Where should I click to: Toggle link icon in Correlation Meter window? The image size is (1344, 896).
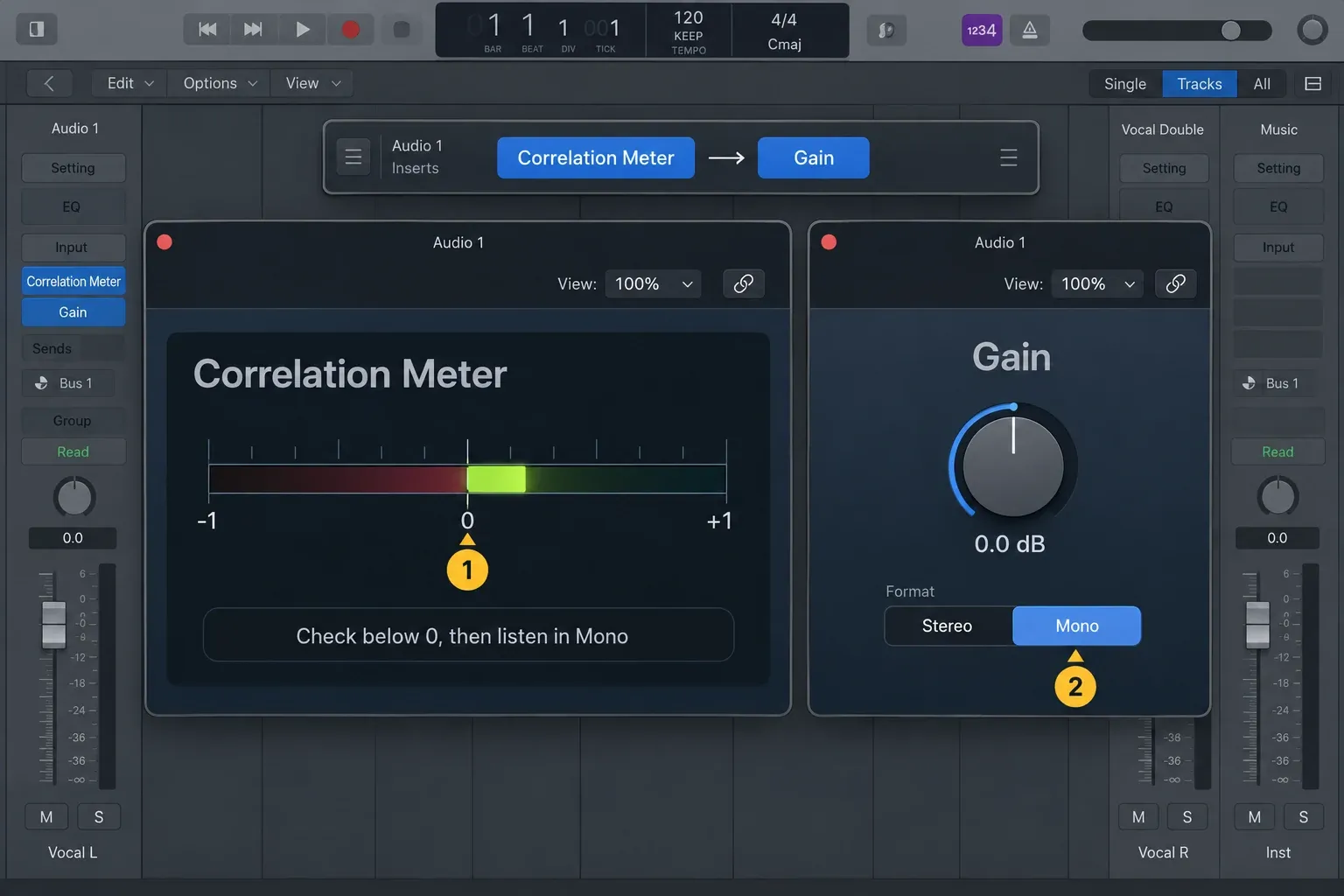[x=744, y=283]
